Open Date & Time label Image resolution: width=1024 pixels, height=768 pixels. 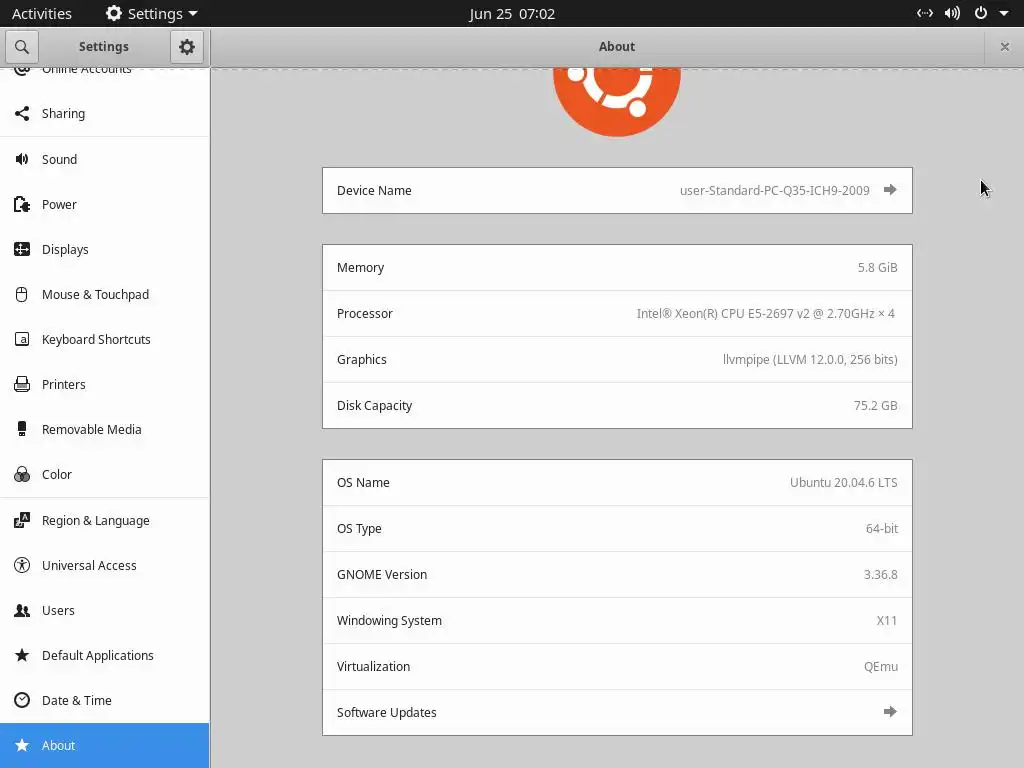(x=77, y=701)
